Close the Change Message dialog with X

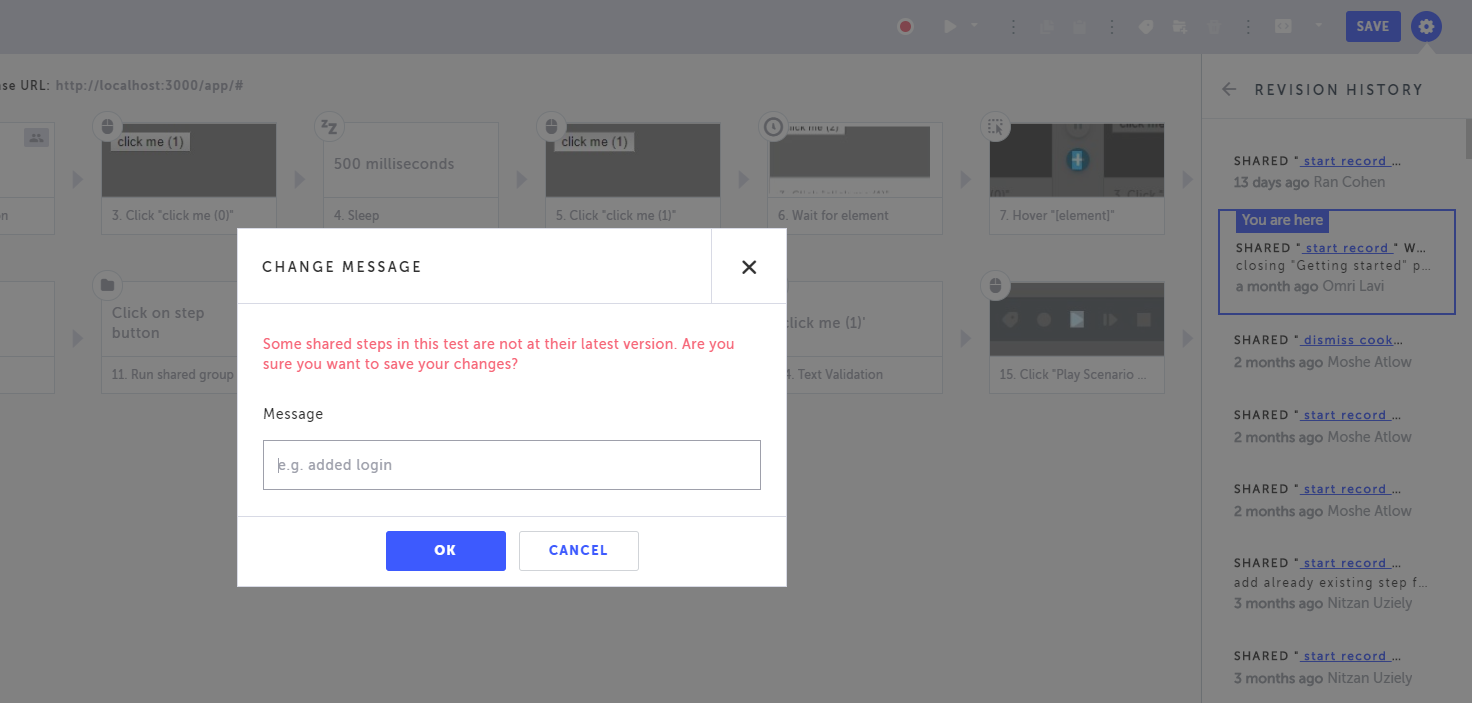749,267
